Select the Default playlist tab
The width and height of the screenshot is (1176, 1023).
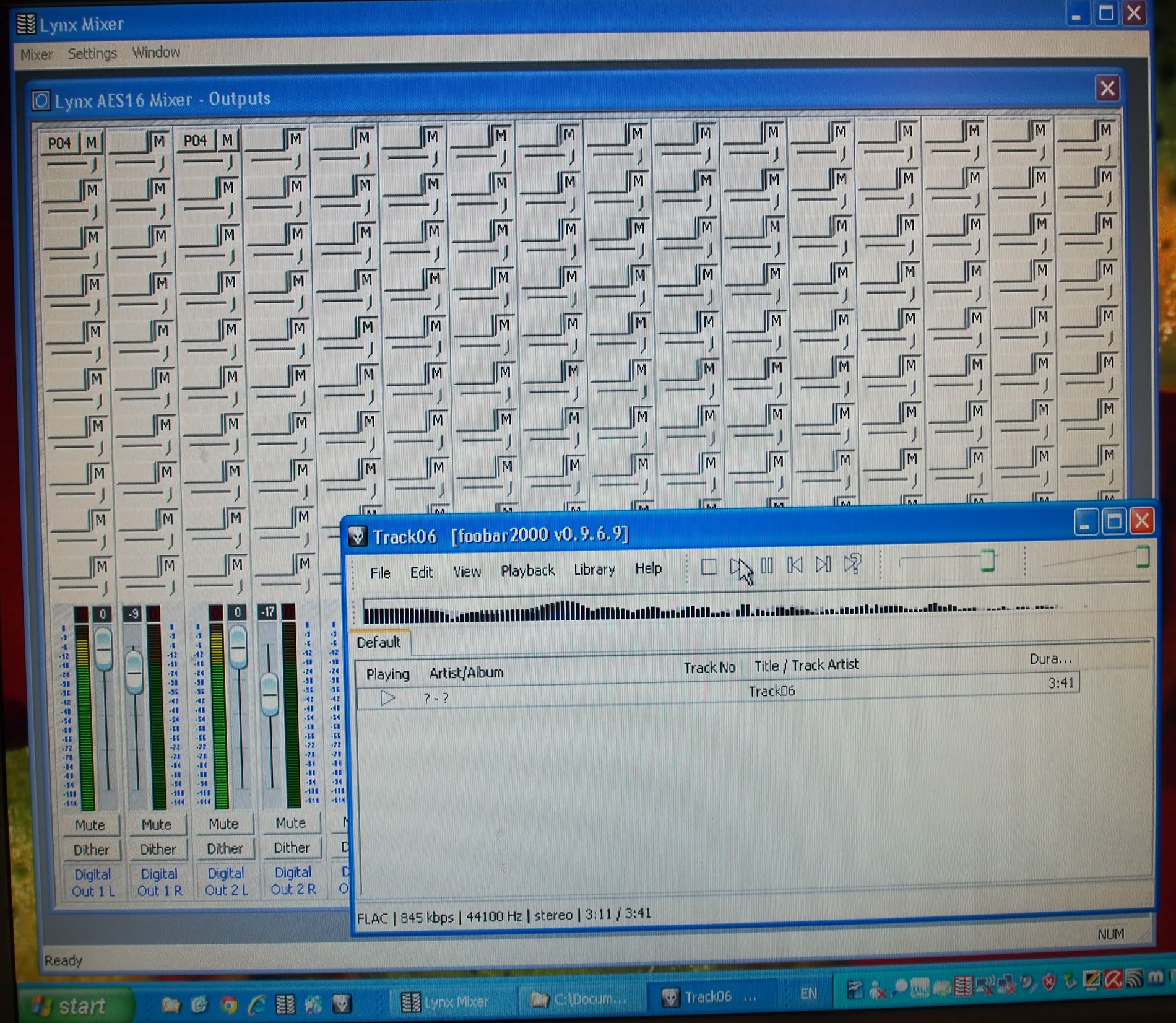pos(379,642)
